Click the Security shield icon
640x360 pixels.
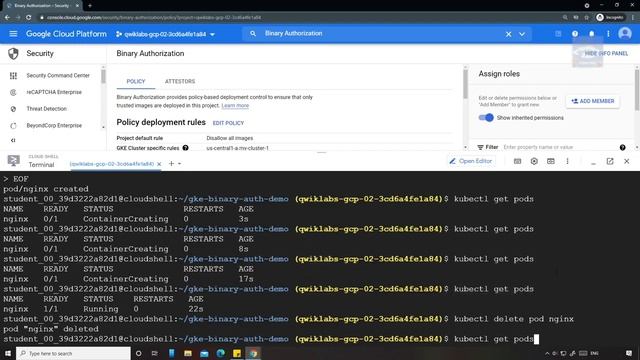point(13,53)
